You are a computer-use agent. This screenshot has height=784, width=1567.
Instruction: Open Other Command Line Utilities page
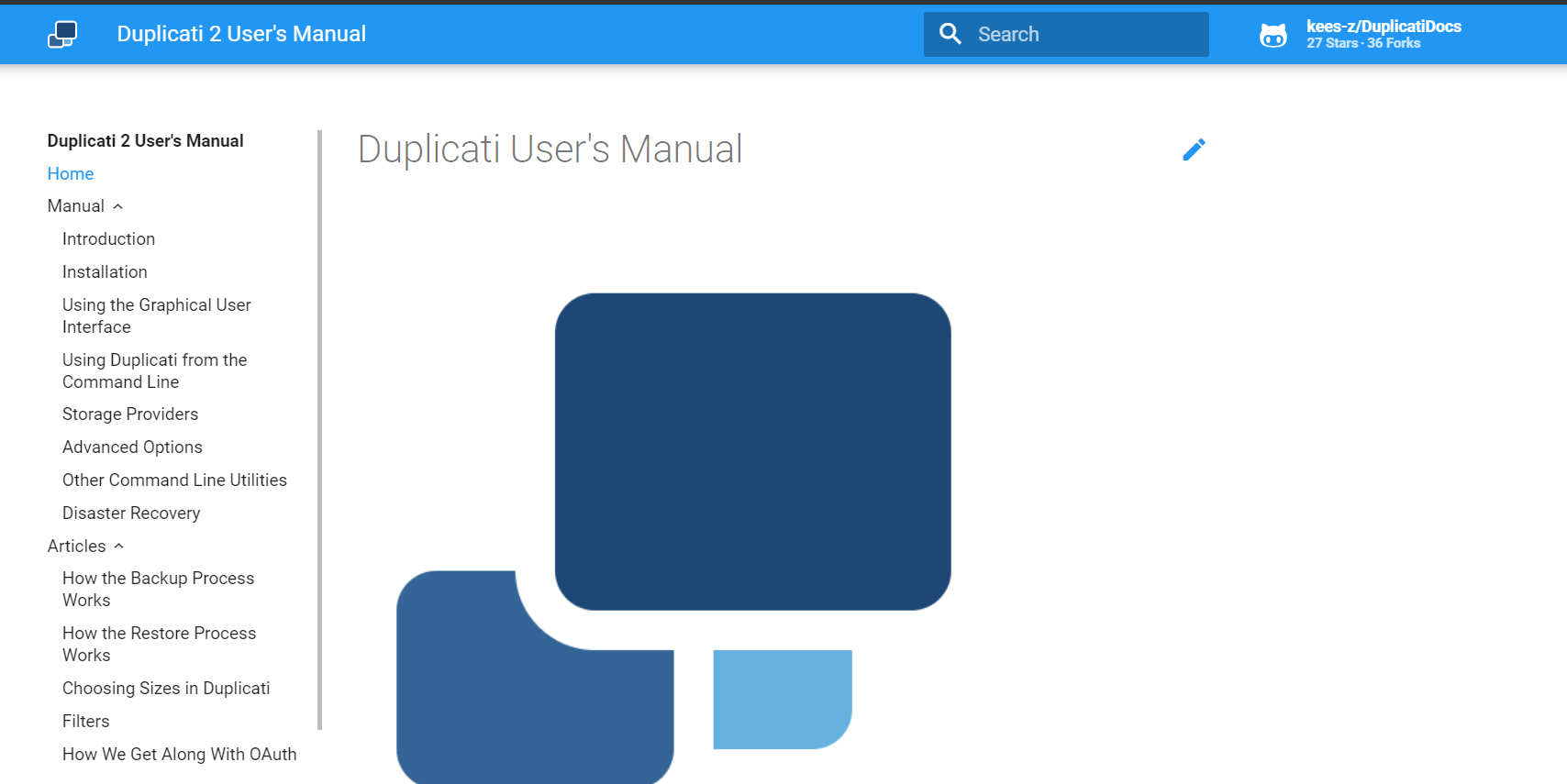[174, 480]
